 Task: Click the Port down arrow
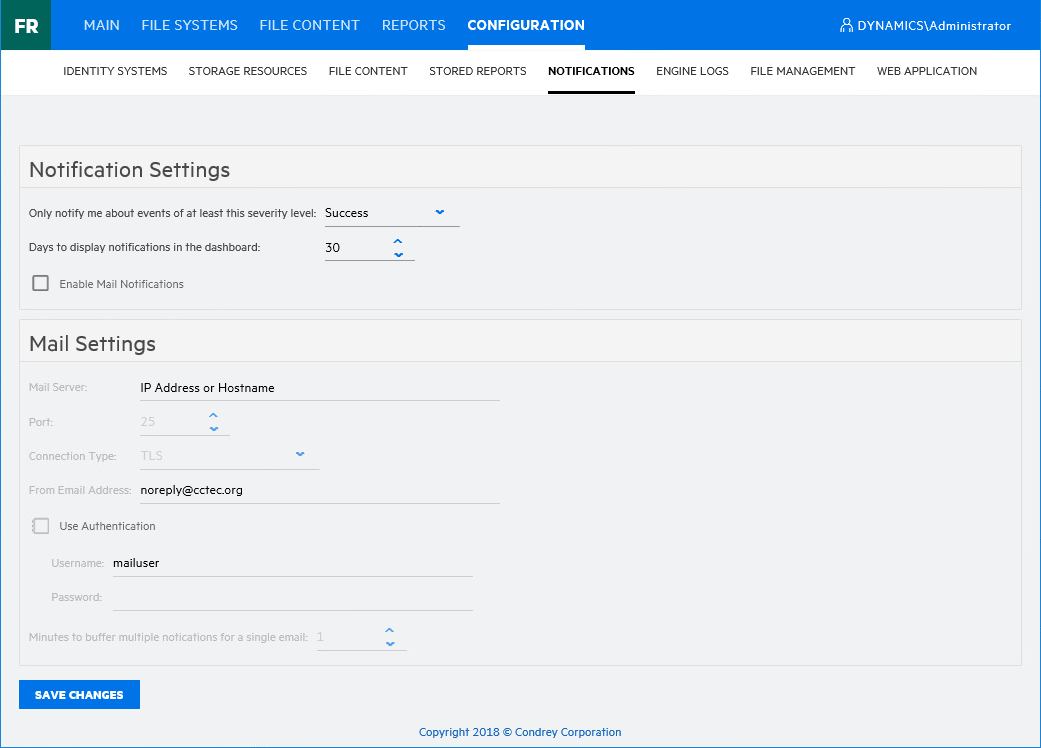(213, 428)
